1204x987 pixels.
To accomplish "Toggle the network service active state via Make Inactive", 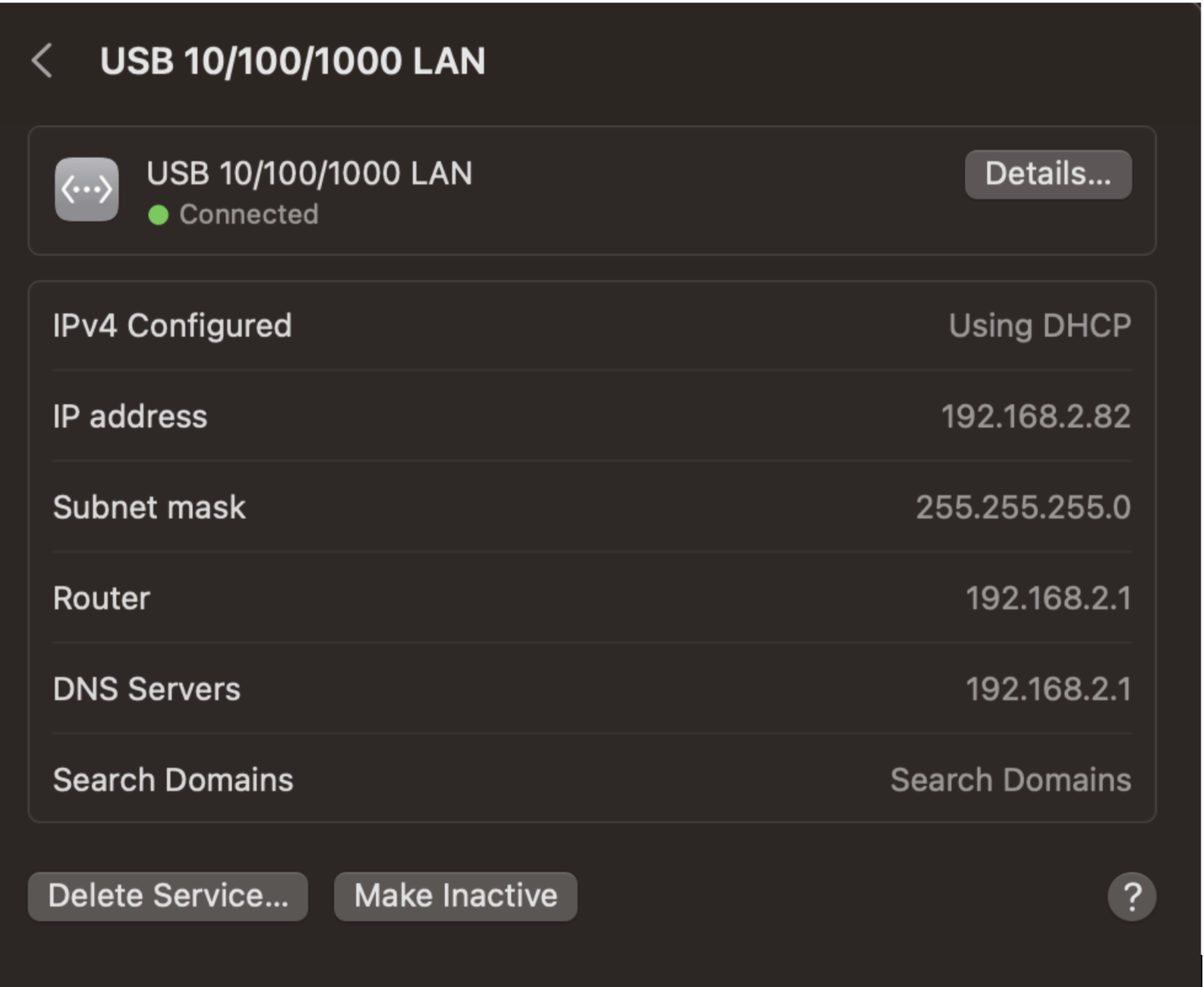I will [x=455, y=895].
